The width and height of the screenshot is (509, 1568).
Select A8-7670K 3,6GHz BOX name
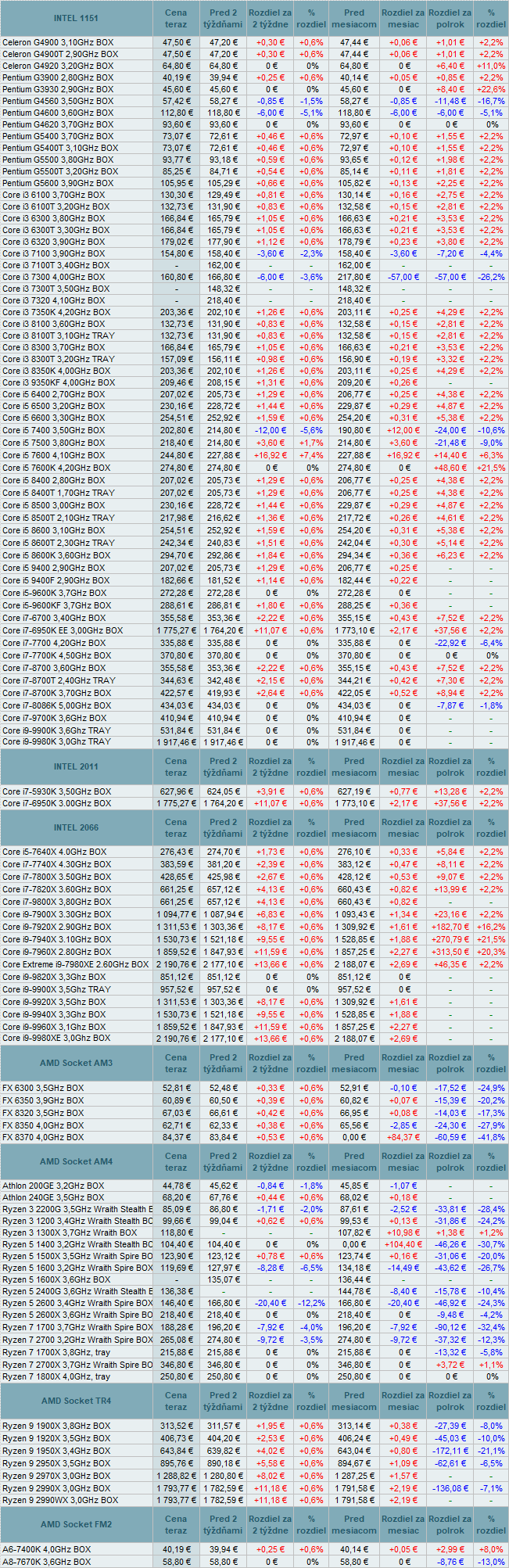46,1562
